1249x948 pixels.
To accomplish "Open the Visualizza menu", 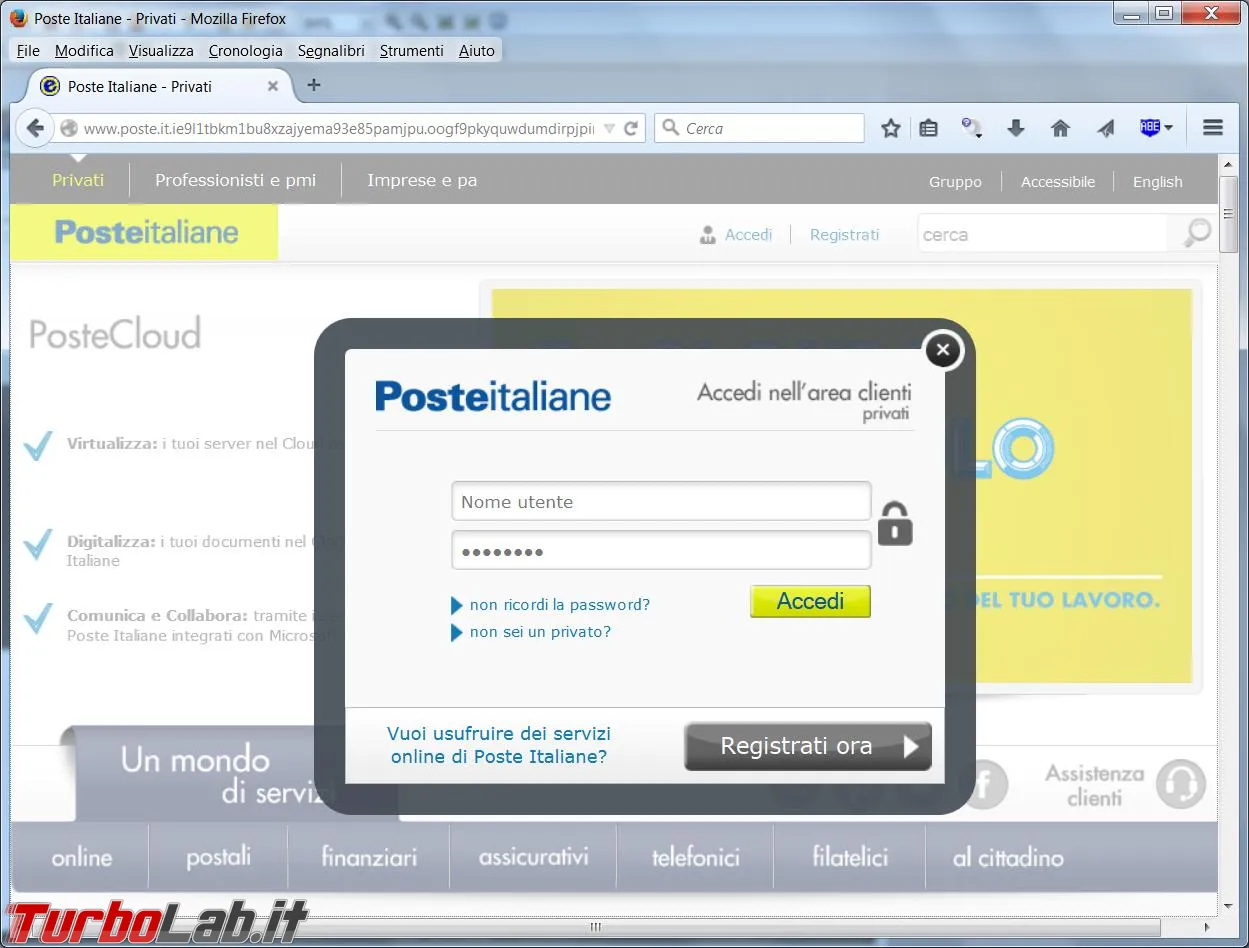I will [x=161, y=50].
